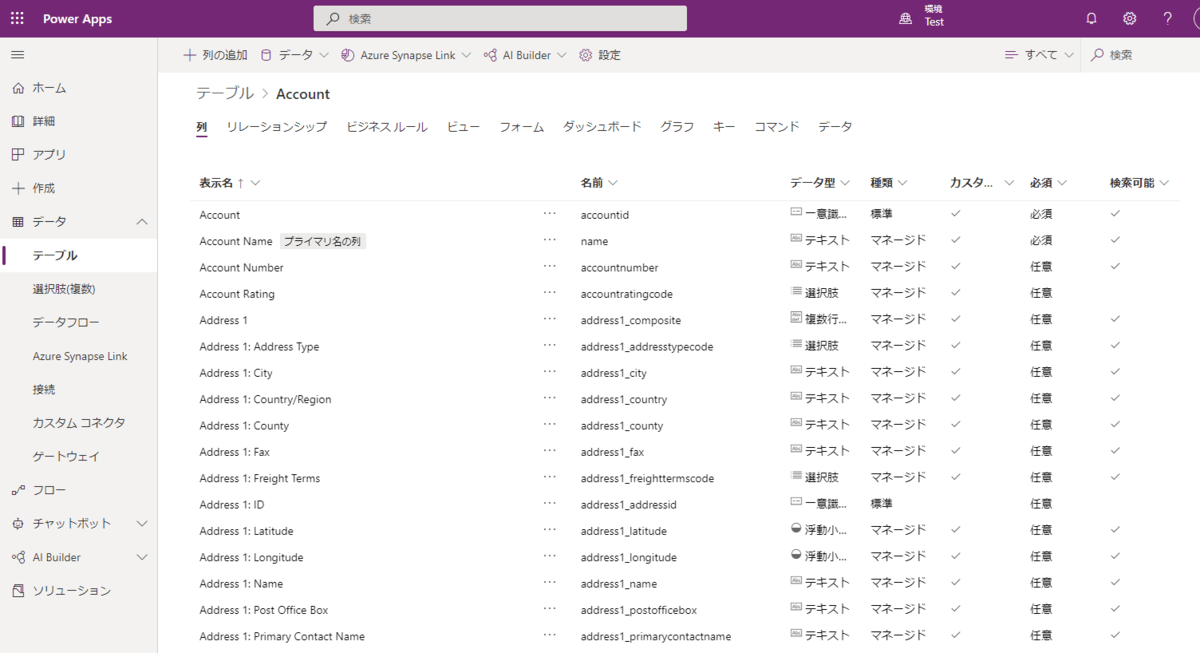Screen dimensions: 1200x653
Task: Open データ型 column header menu
Action: (x=820, y=183)
